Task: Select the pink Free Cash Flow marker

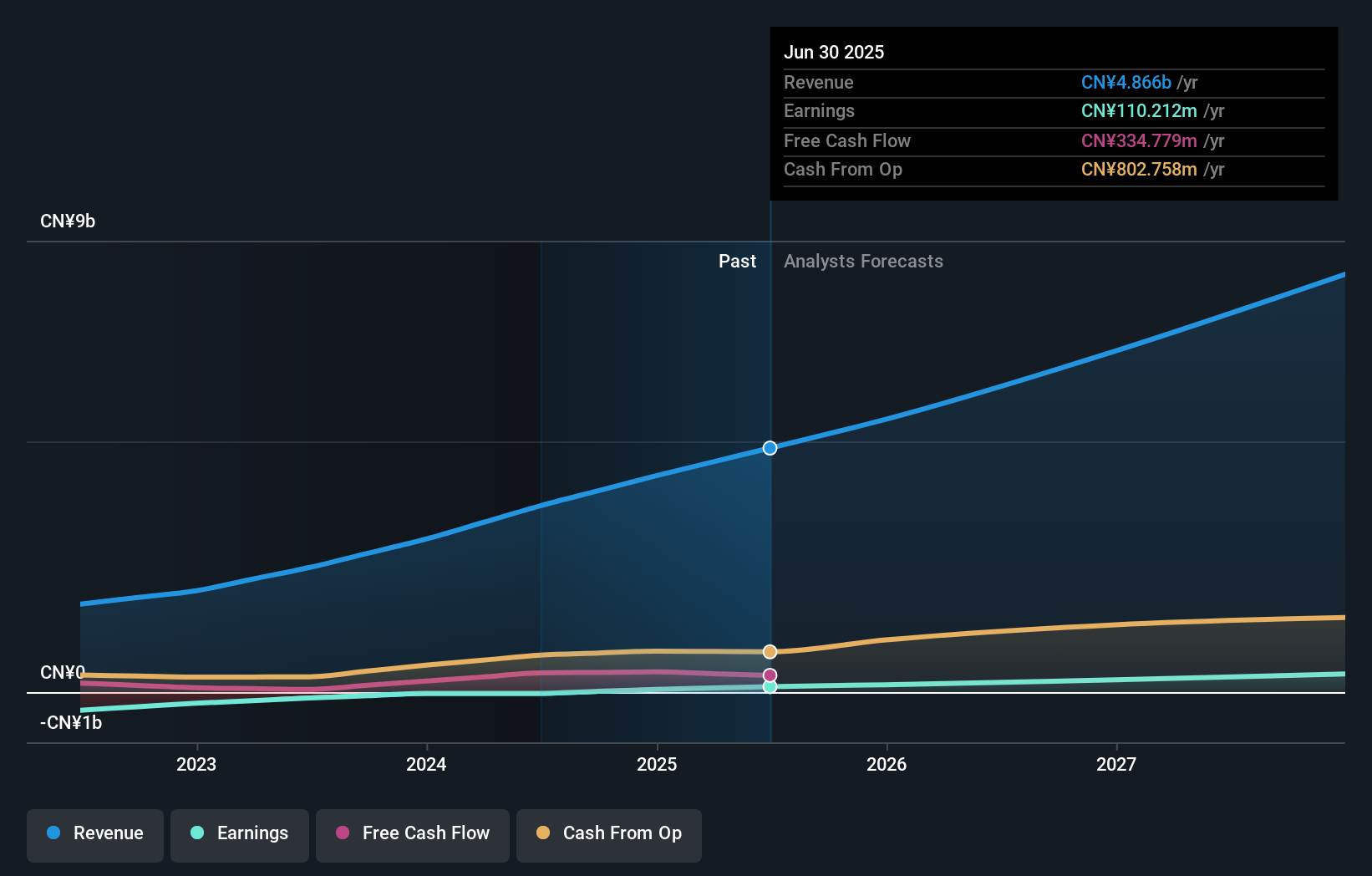Action: coord(770,675)
